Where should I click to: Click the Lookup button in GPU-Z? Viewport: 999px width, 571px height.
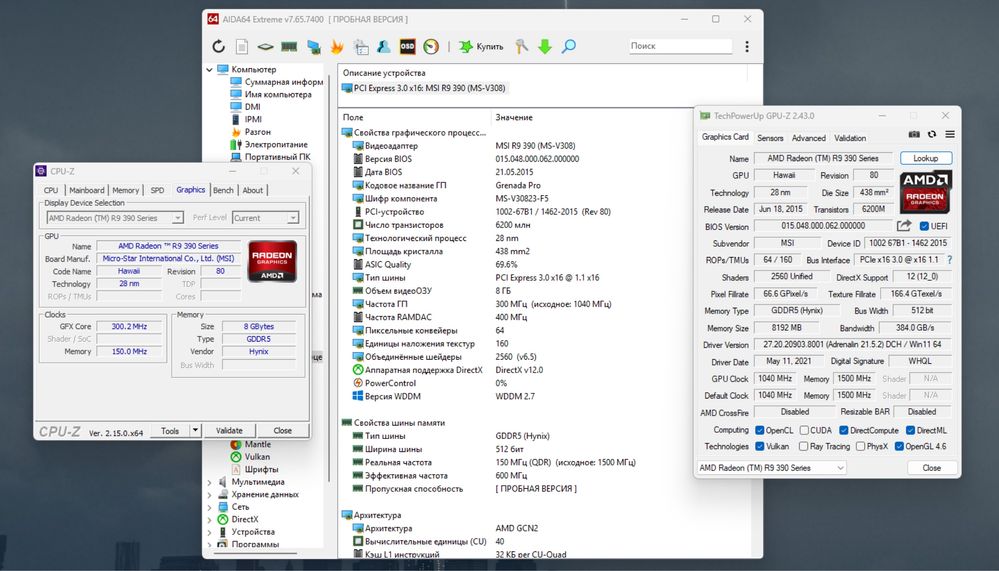[x=926, y=158]
